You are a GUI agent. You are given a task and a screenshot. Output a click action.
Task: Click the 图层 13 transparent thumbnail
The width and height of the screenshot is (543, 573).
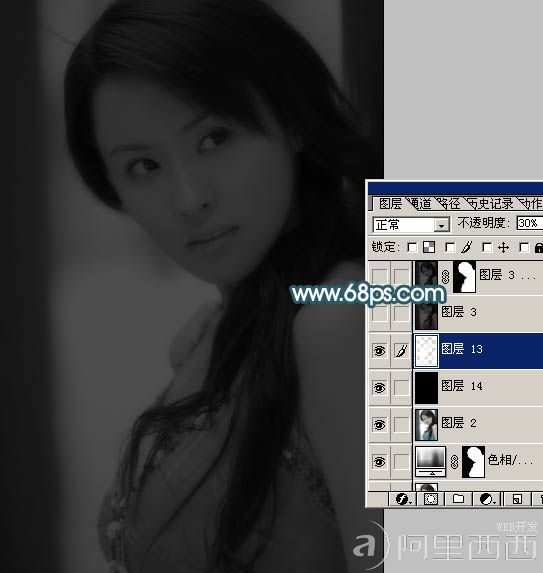coord(426,351)
